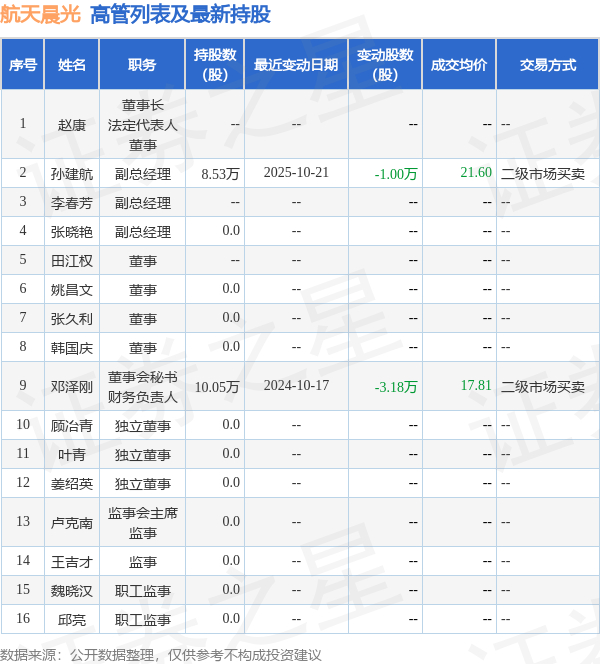Screen dimensions: 600x664
Task: Click the name 邓泽刚
Action: click(x=72, y=387)
